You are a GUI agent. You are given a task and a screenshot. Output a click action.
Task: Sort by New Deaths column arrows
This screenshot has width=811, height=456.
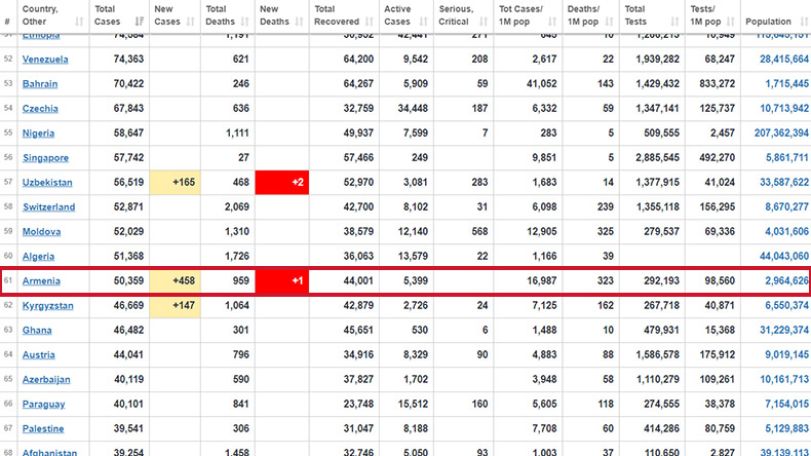pos(299,22)
